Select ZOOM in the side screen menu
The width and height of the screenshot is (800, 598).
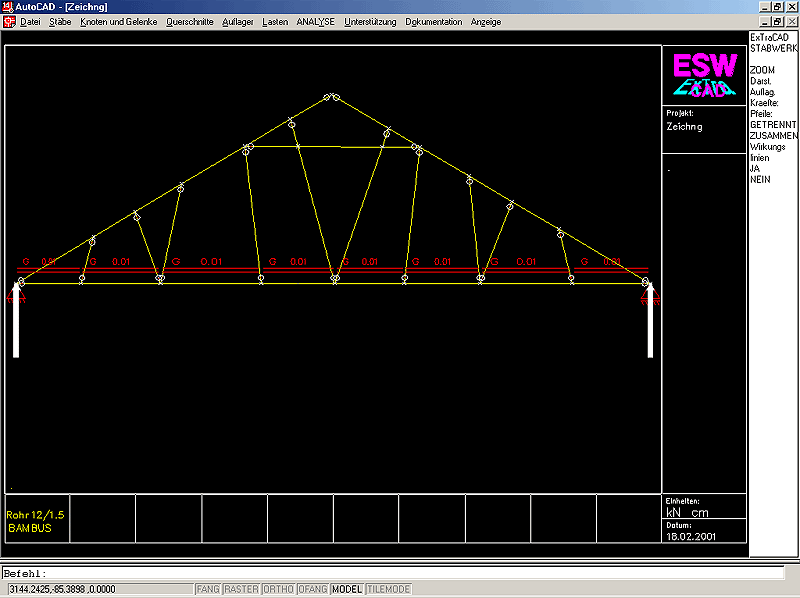click(762, 70)
